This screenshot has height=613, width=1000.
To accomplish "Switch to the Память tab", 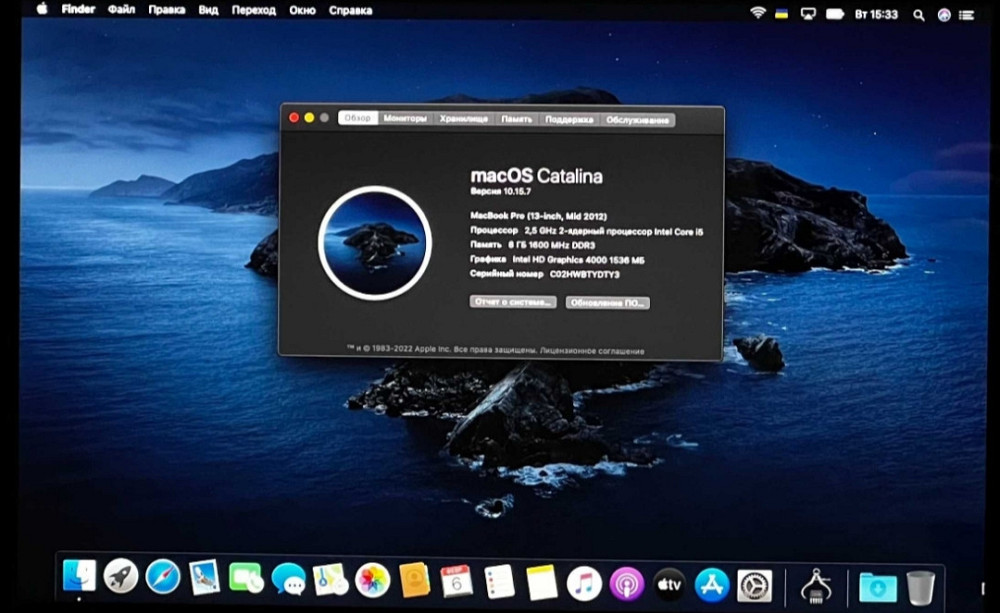I will tap(514, 118).
